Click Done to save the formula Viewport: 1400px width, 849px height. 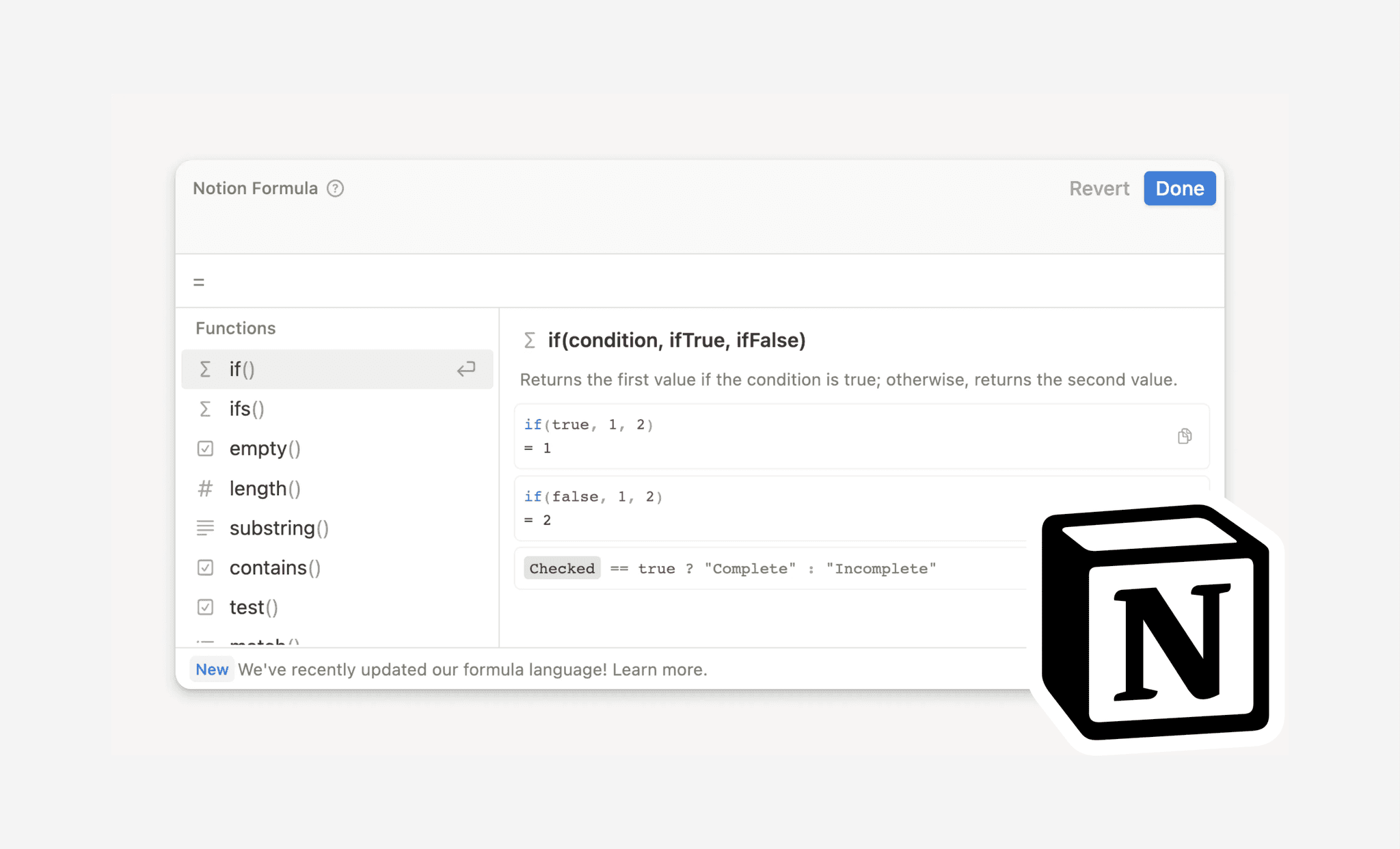(1180, 188)
